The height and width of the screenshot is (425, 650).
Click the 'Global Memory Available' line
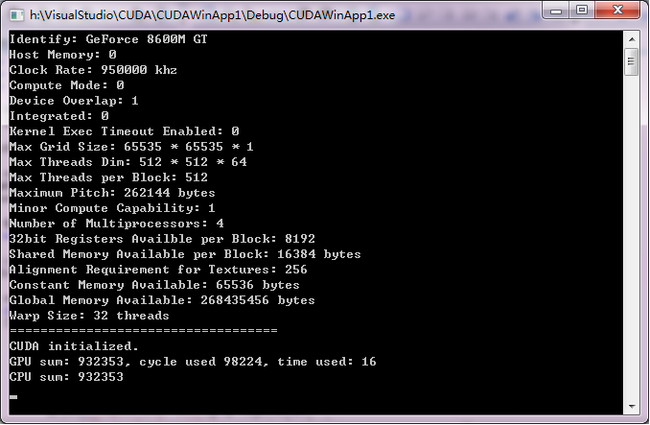click(162, 300)
